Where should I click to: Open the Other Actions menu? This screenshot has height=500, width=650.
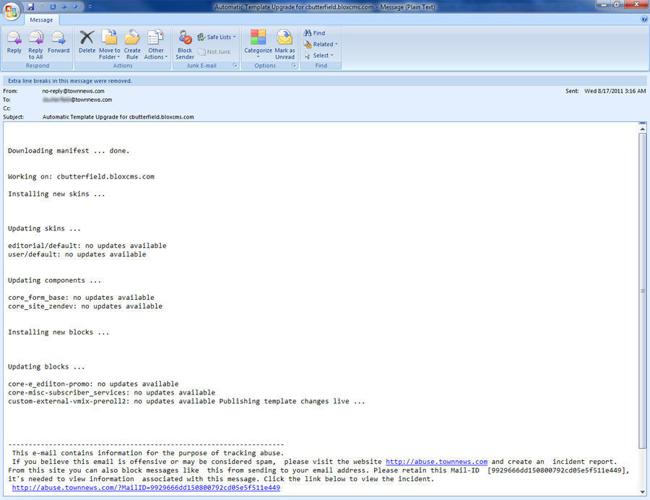click(x=156, y=45)
